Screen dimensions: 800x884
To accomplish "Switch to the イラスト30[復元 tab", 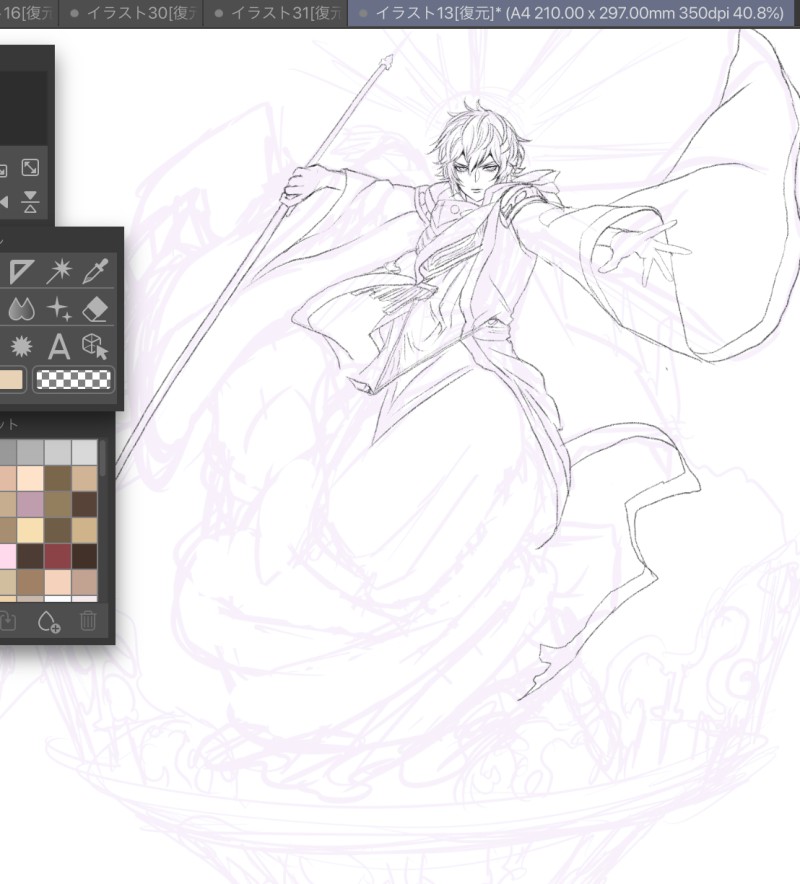I will pyautogui.click(x=133, y=13).
